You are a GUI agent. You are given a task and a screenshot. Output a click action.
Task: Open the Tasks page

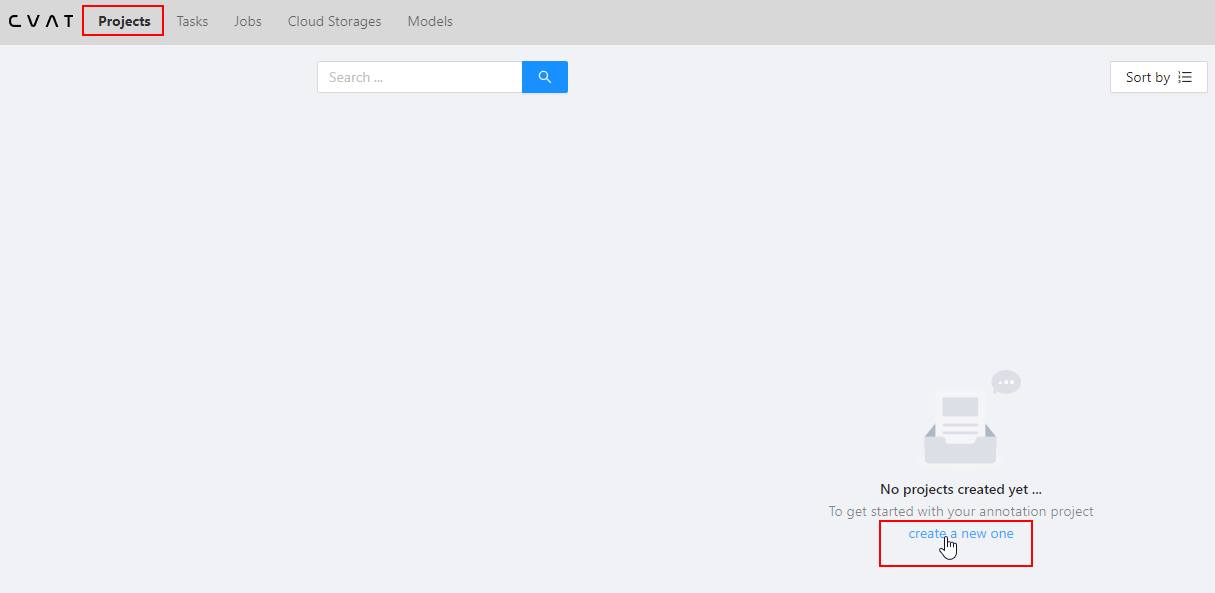(192, 20)
